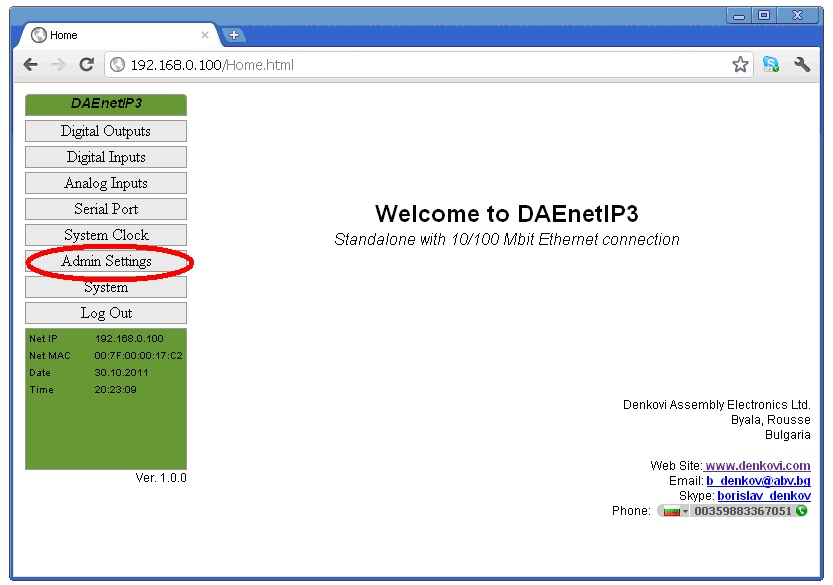Open the Digital Inputs page
833x585 pixels.
106,157
